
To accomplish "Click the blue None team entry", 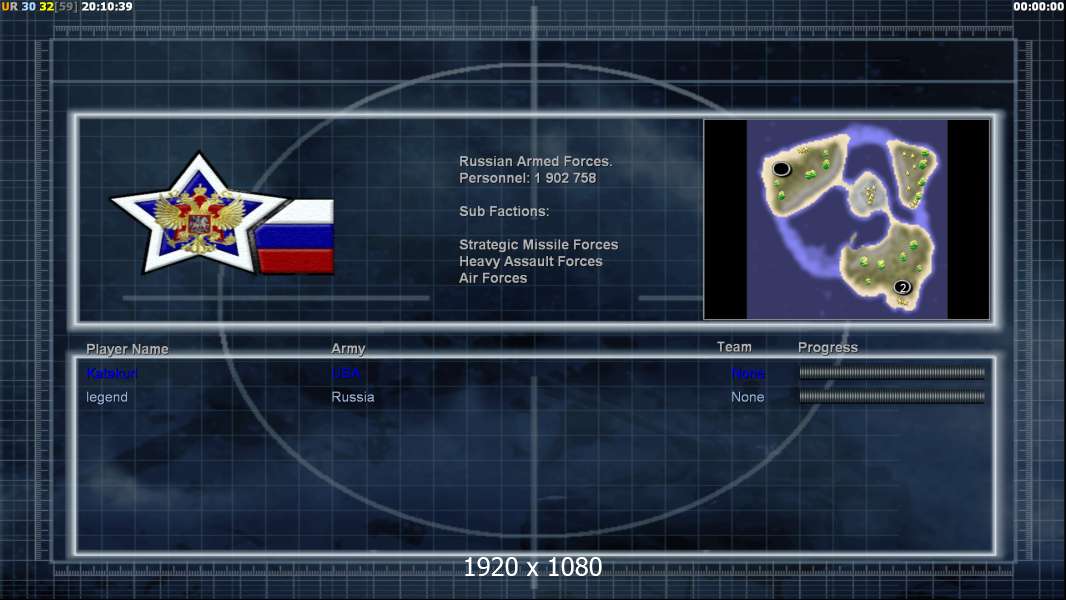I will (x=748, y=373).
